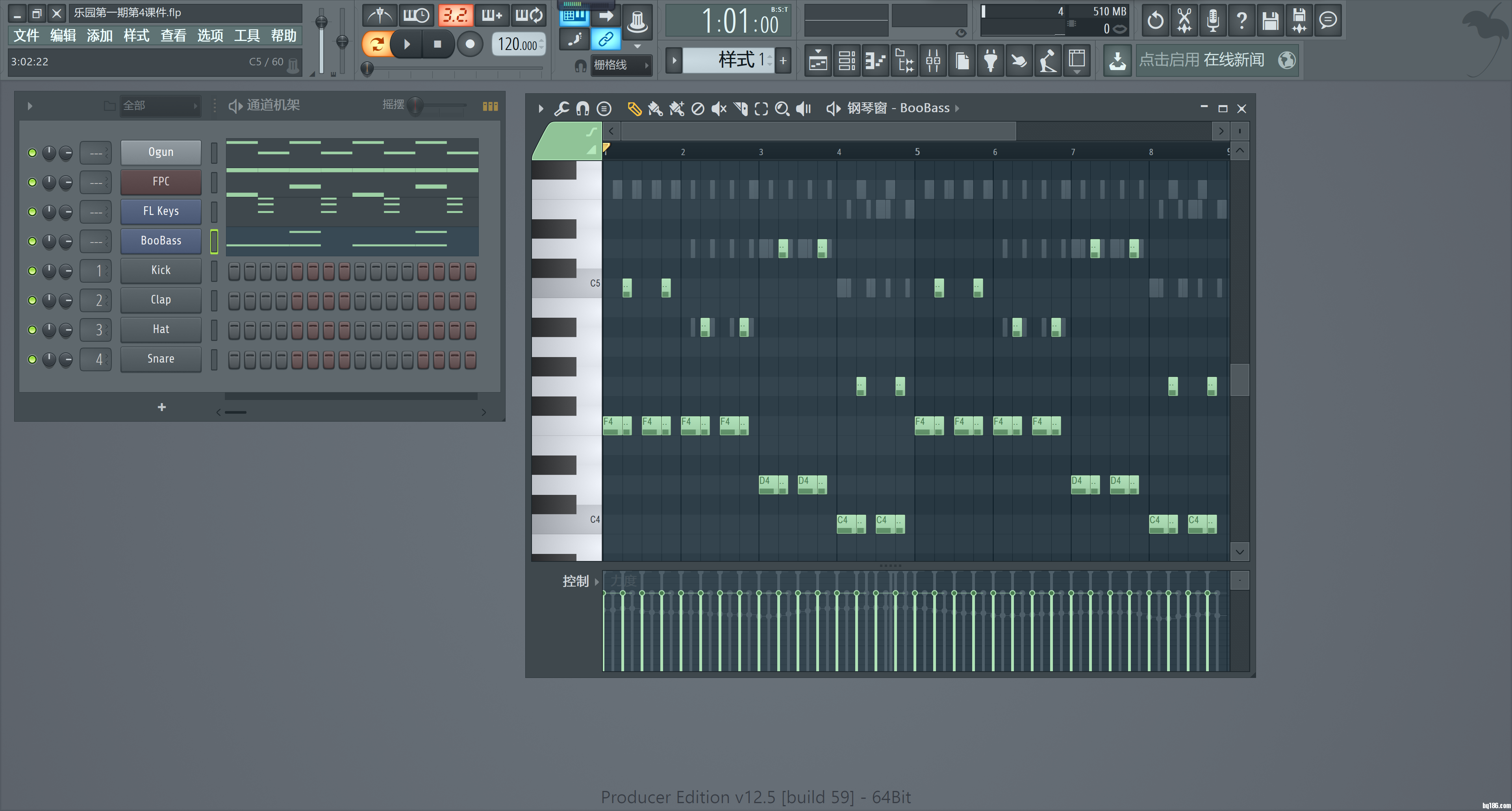Open the 工具 menu
The image size is (1512, 811).
point(246,36)
